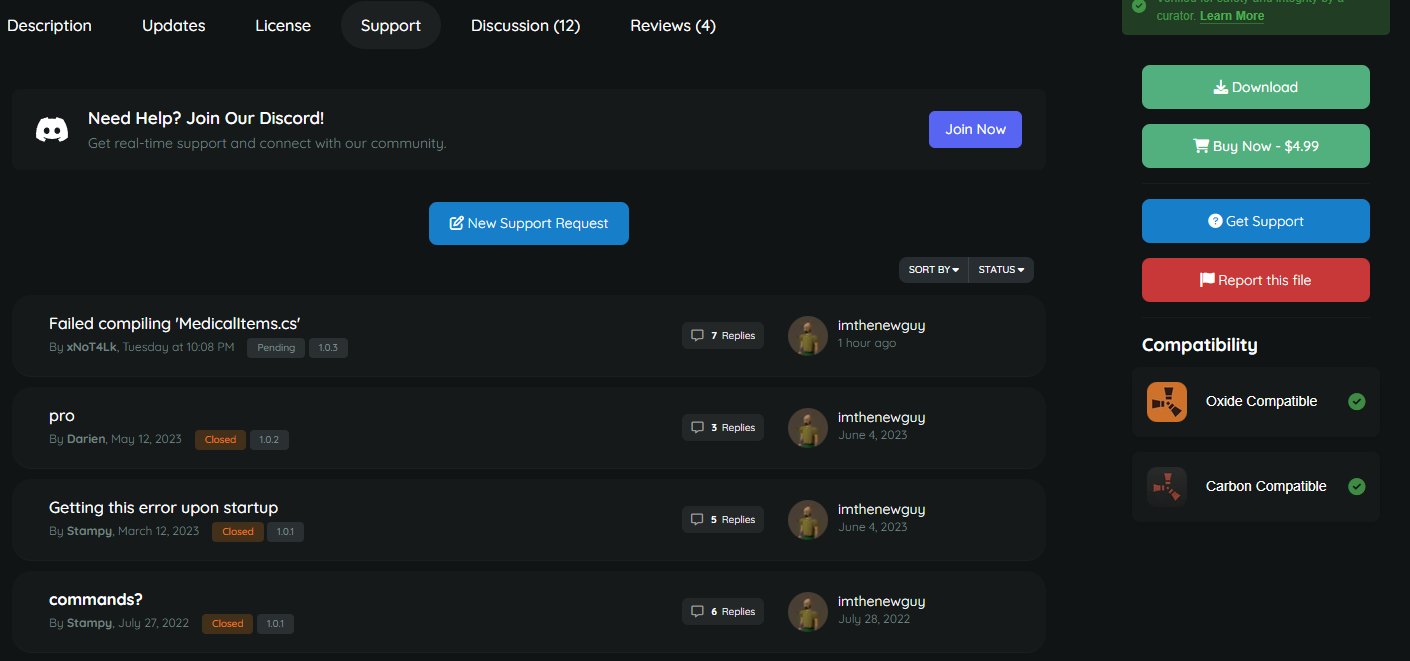This screenshot has width=1410, height=661.
Task: Follow the Learn More link
Action: (1231, 16)
